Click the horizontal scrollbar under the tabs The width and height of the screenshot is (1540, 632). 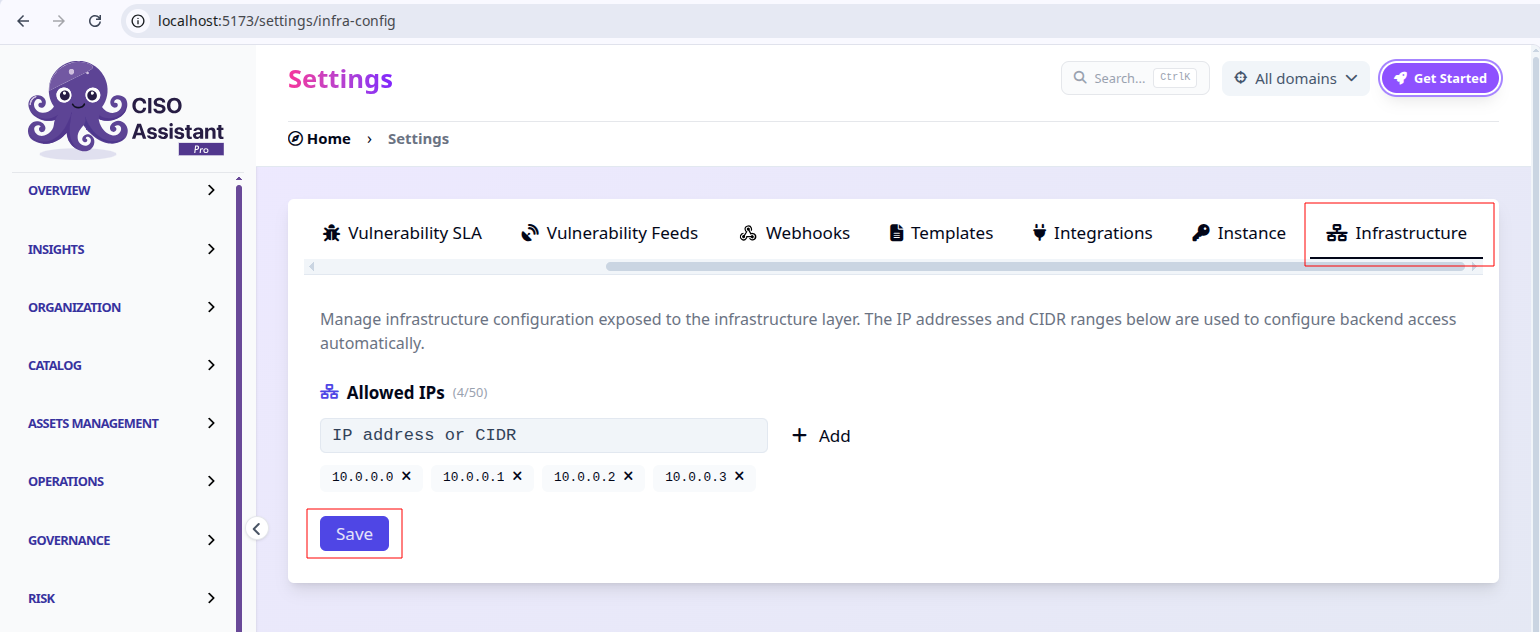[1037, 266]
